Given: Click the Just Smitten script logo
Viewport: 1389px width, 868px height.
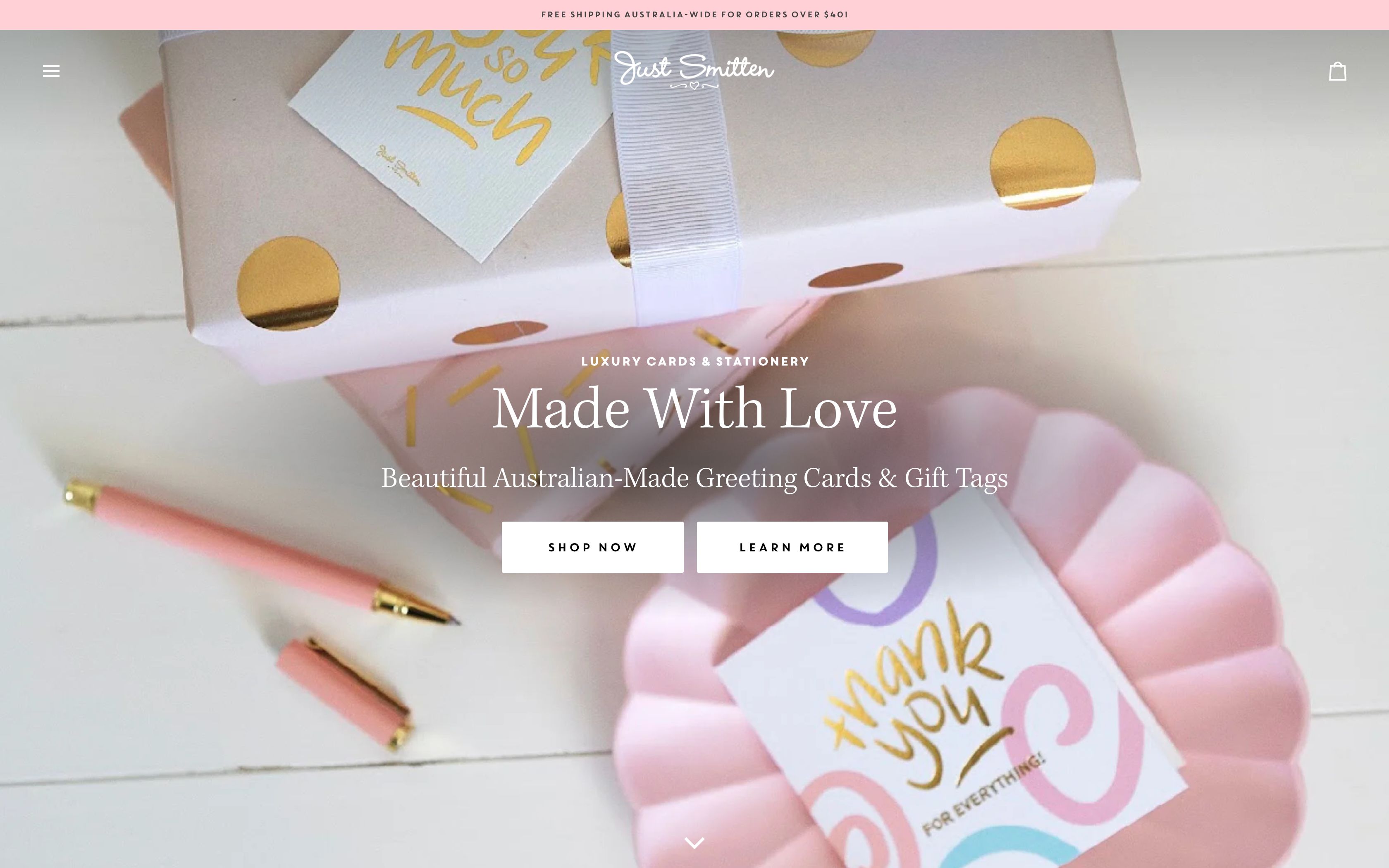Looking at the screenshot, I should click(x=694, y=70).
